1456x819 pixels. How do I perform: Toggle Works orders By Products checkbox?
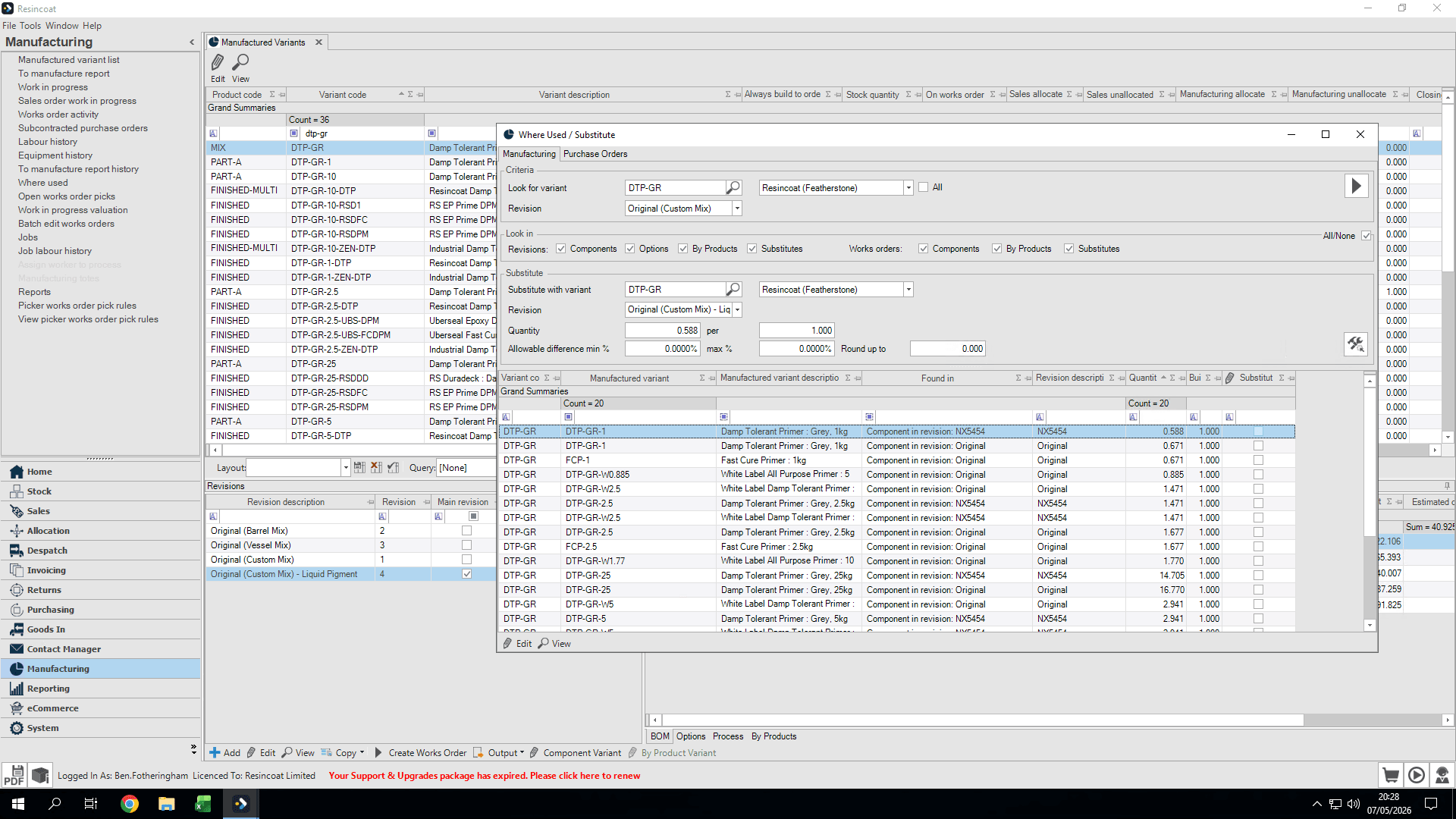click(x=996, y=249)
